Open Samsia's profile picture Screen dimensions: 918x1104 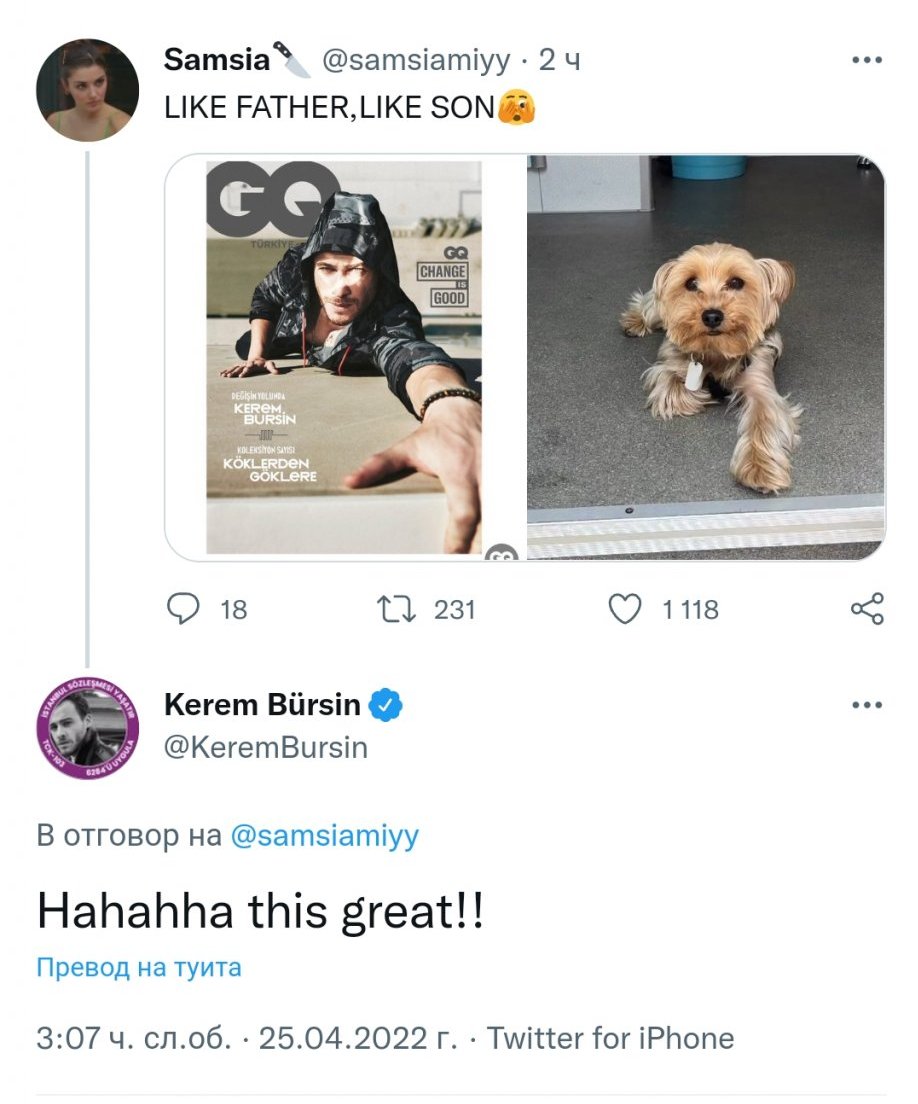(87, 90)
